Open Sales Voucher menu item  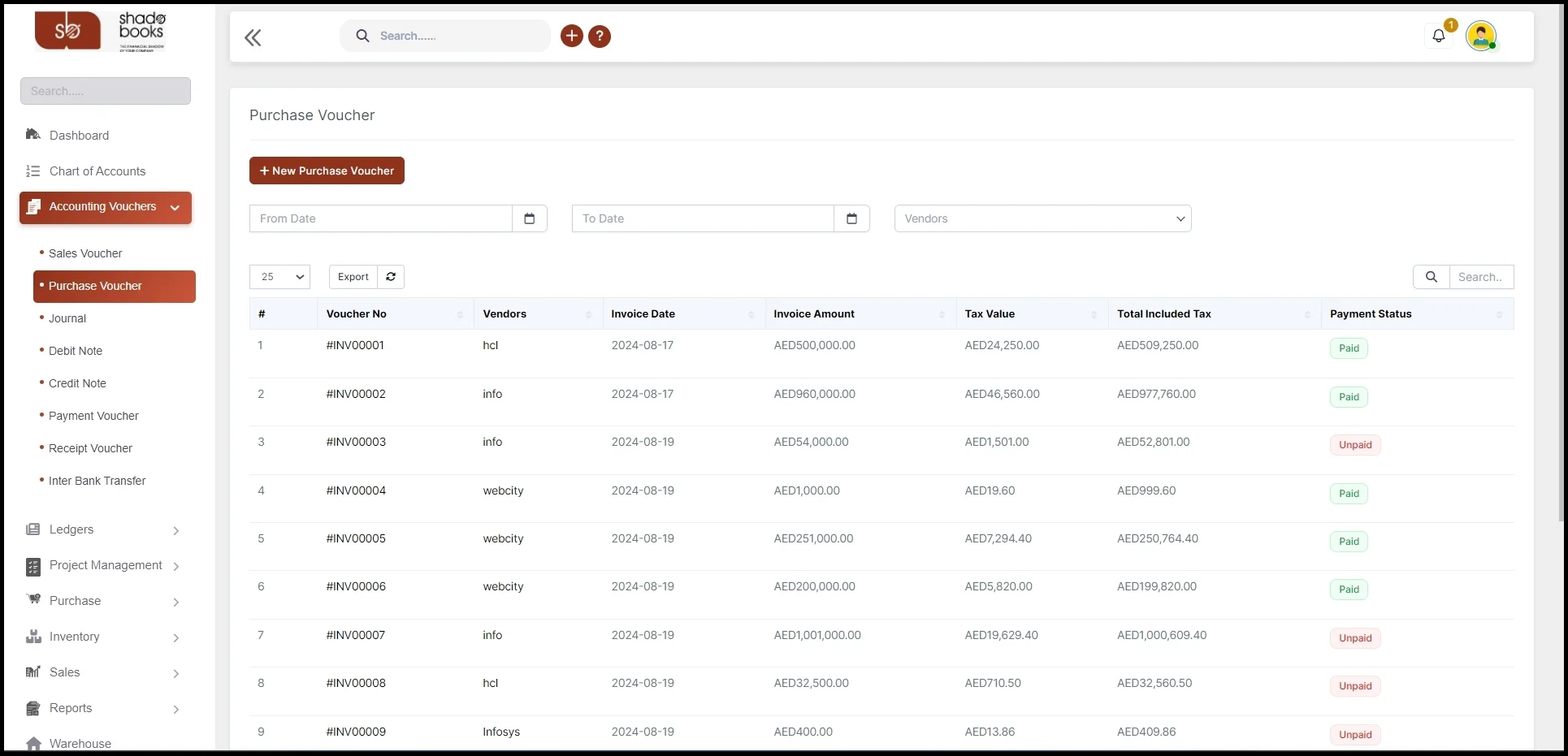(85, 253)
